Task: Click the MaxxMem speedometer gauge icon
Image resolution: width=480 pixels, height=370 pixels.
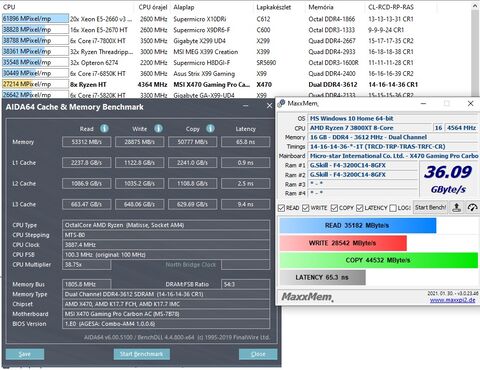Action: pos(472,208)
